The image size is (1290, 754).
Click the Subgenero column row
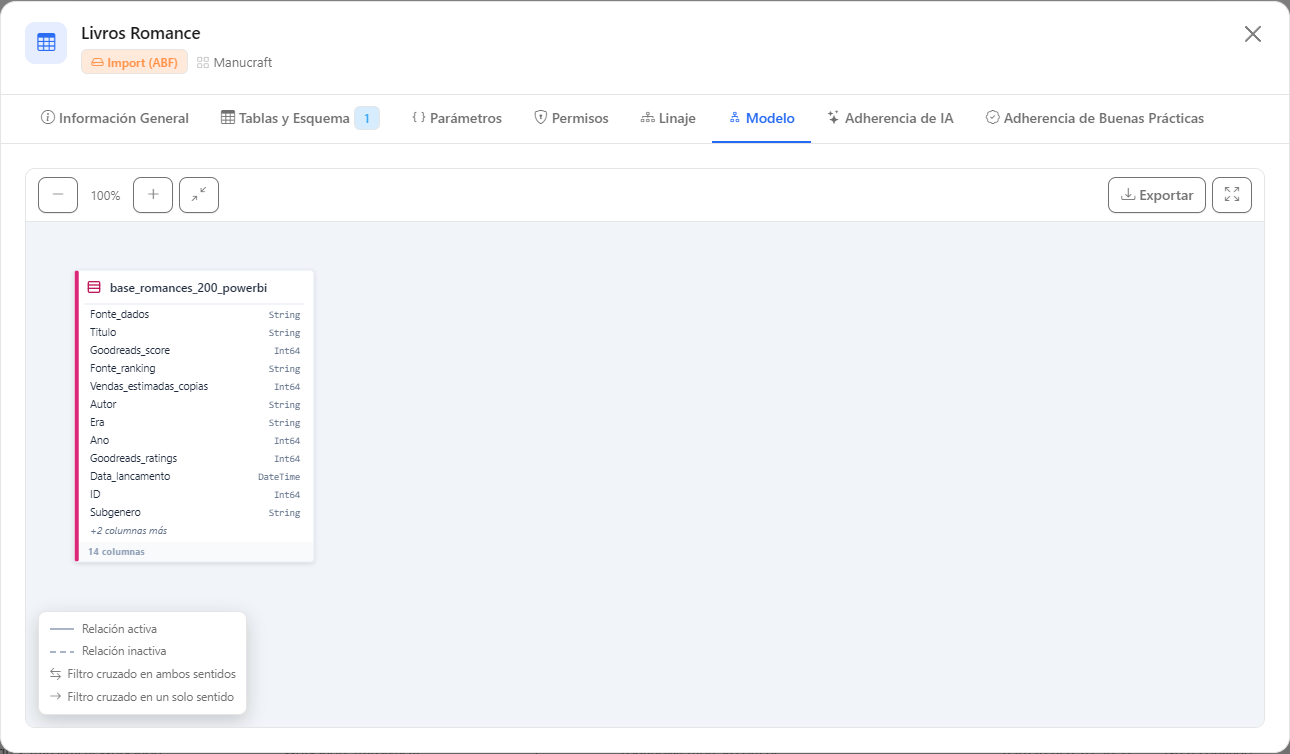[195, 512]
